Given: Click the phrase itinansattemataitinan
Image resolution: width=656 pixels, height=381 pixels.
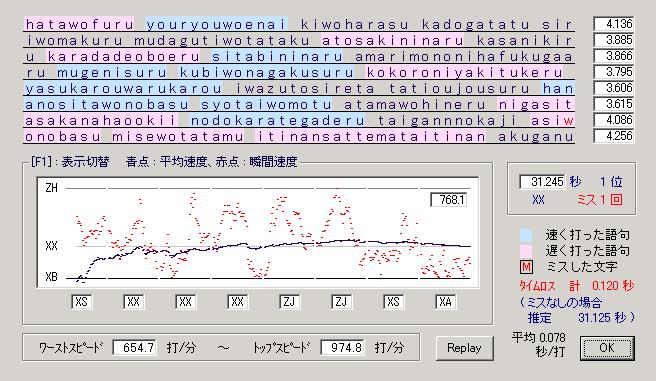Looking at the screenshot, I should [371, 137].
